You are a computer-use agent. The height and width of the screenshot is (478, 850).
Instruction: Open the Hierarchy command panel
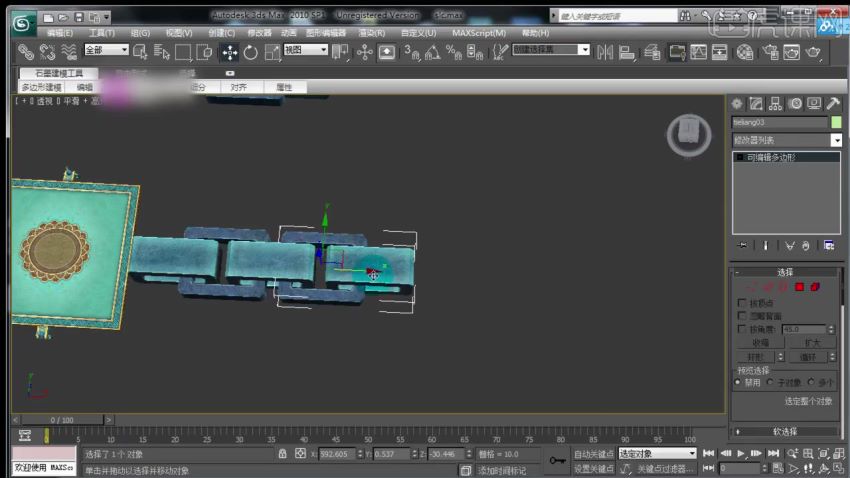point(775,103)
